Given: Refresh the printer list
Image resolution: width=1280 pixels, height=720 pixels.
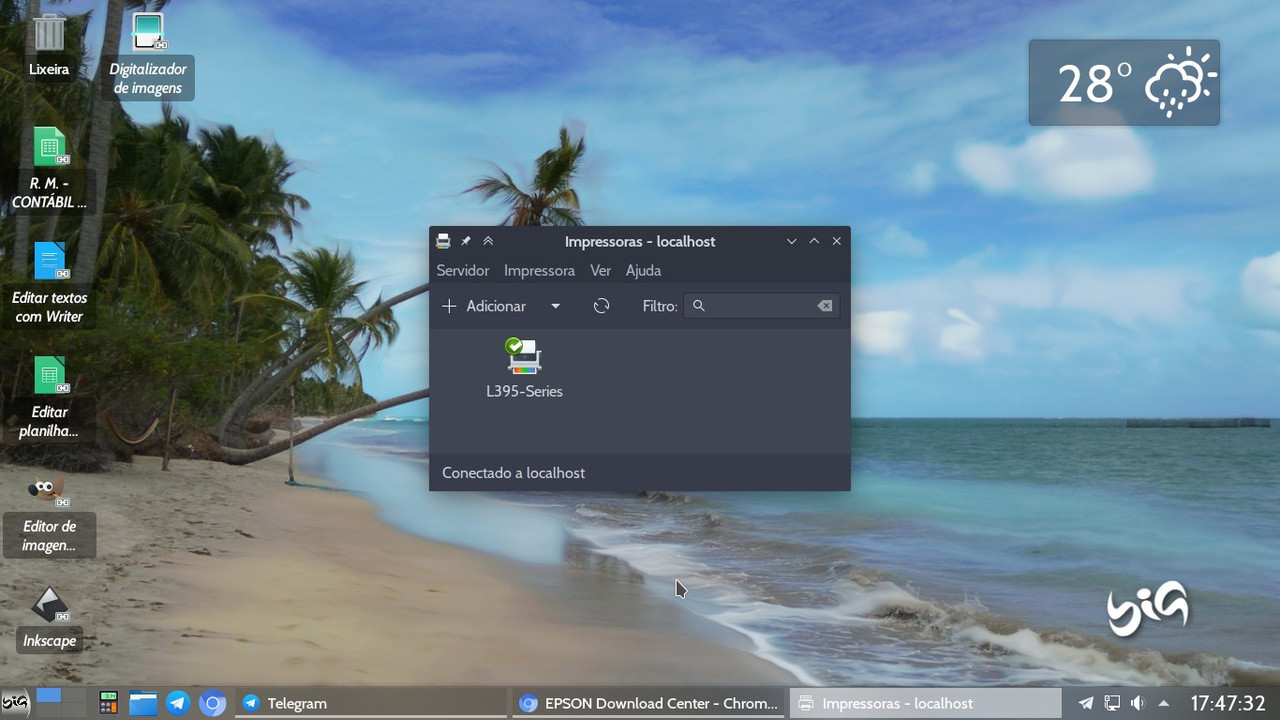Looking at the screenshot, I should point(601,306).
